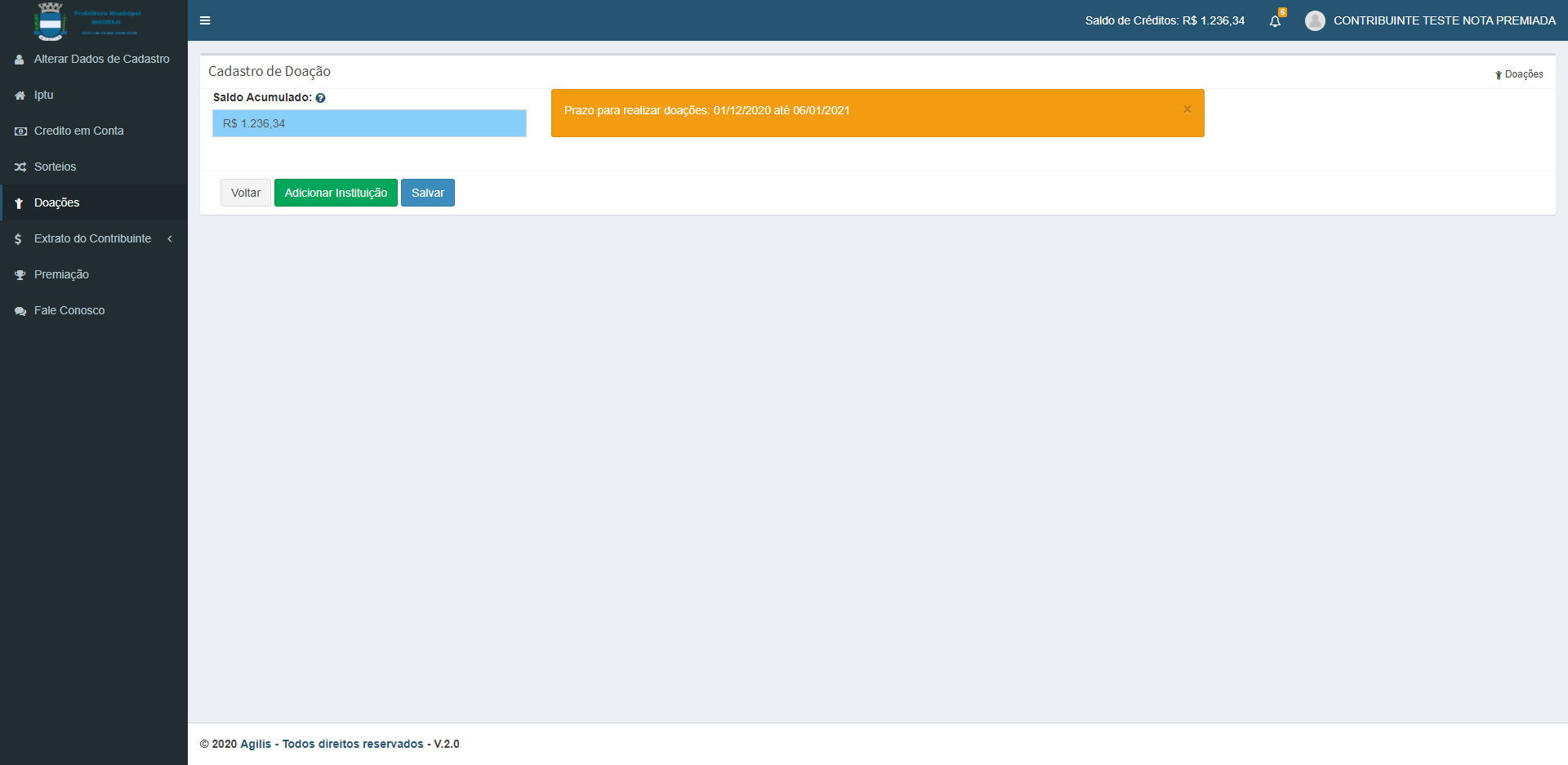This screenshot has height=765, width=1568.
Task: Click the Premiação trophy icon
Action: [x=20, y=275]
